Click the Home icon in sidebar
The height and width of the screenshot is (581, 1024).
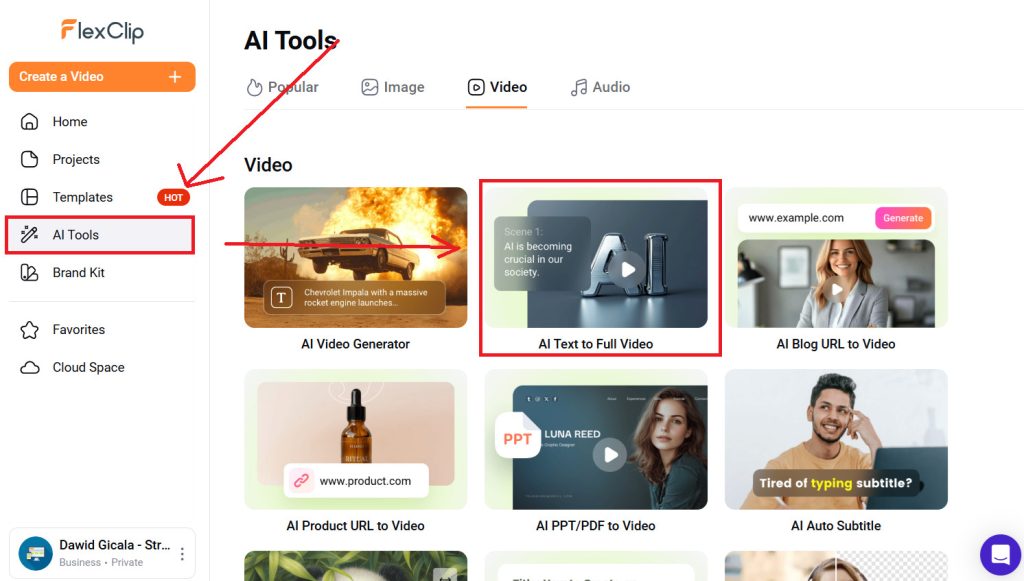pyautogui.click(x=30, y=122)
